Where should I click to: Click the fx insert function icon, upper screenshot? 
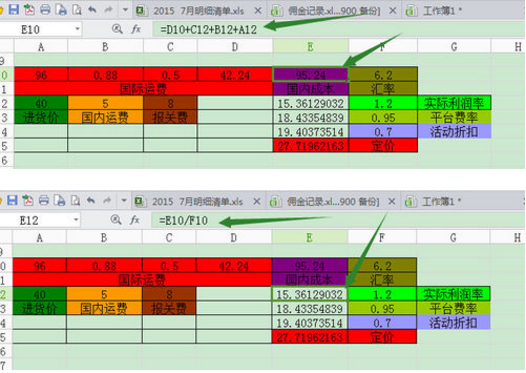click(x=136, y=29)
